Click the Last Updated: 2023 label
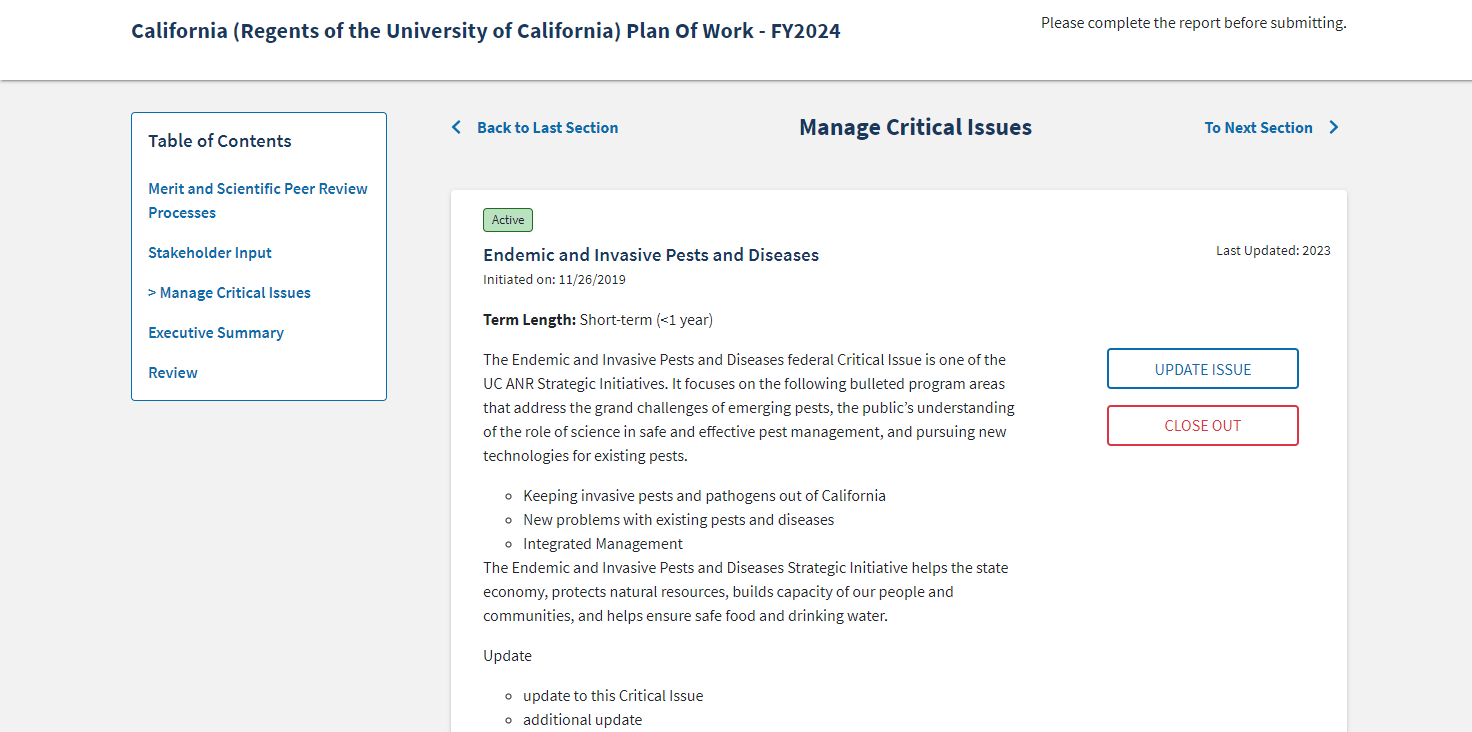 click(1273, 251)
